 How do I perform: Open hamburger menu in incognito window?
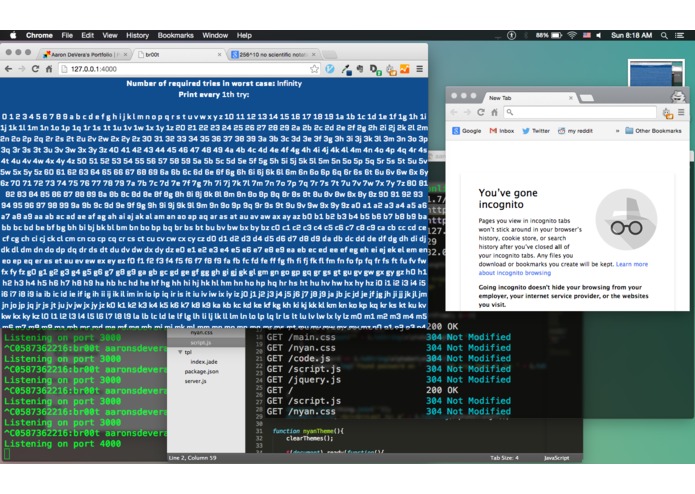[x=681, y=113]
